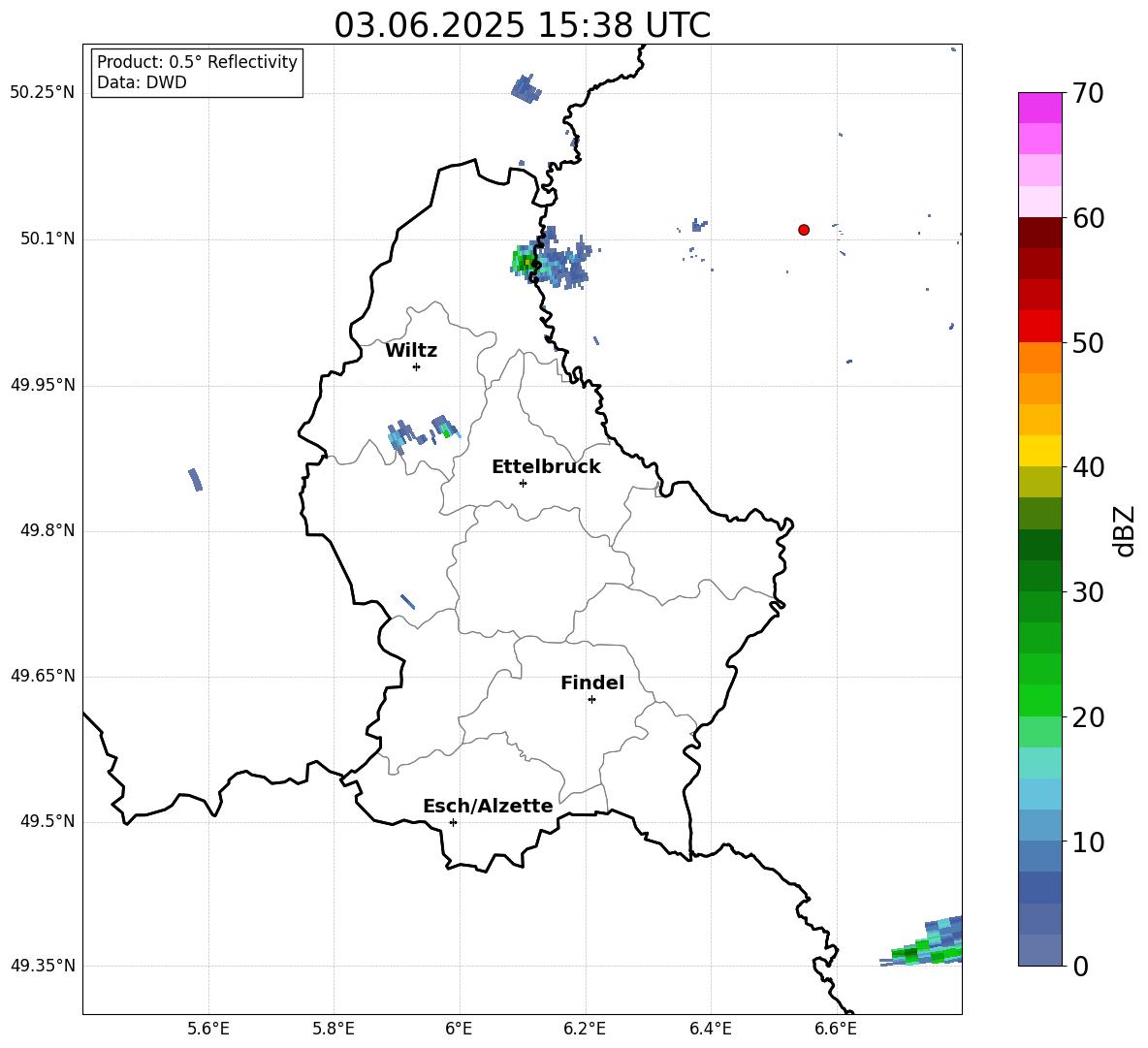Click the 49.8°N latitude label

coord(47,530)
